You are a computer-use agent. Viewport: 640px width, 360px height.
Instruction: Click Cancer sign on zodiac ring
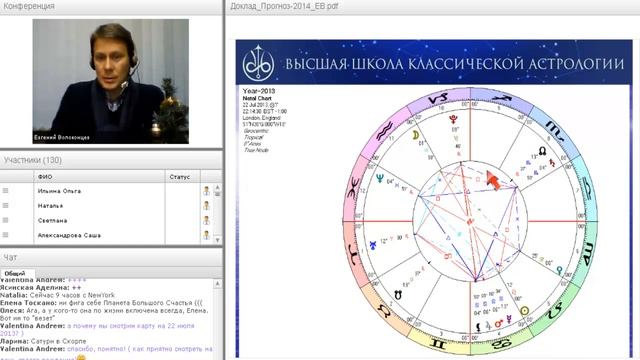point(502,344)
